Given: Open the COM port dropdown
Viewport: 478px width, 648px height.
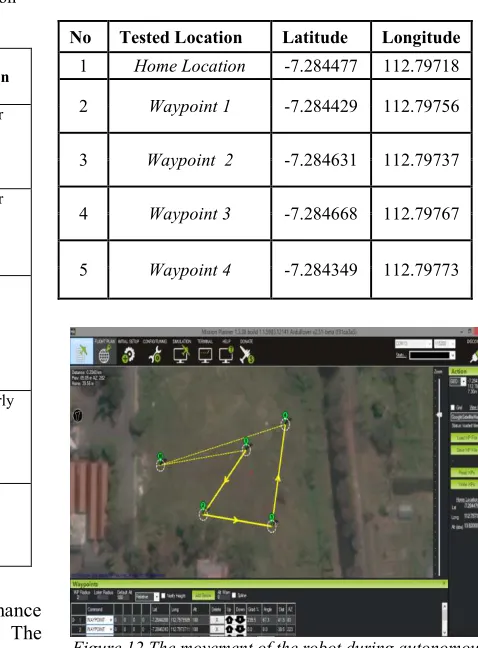Looking at the screenshot, I should click(x=414, y=344).
